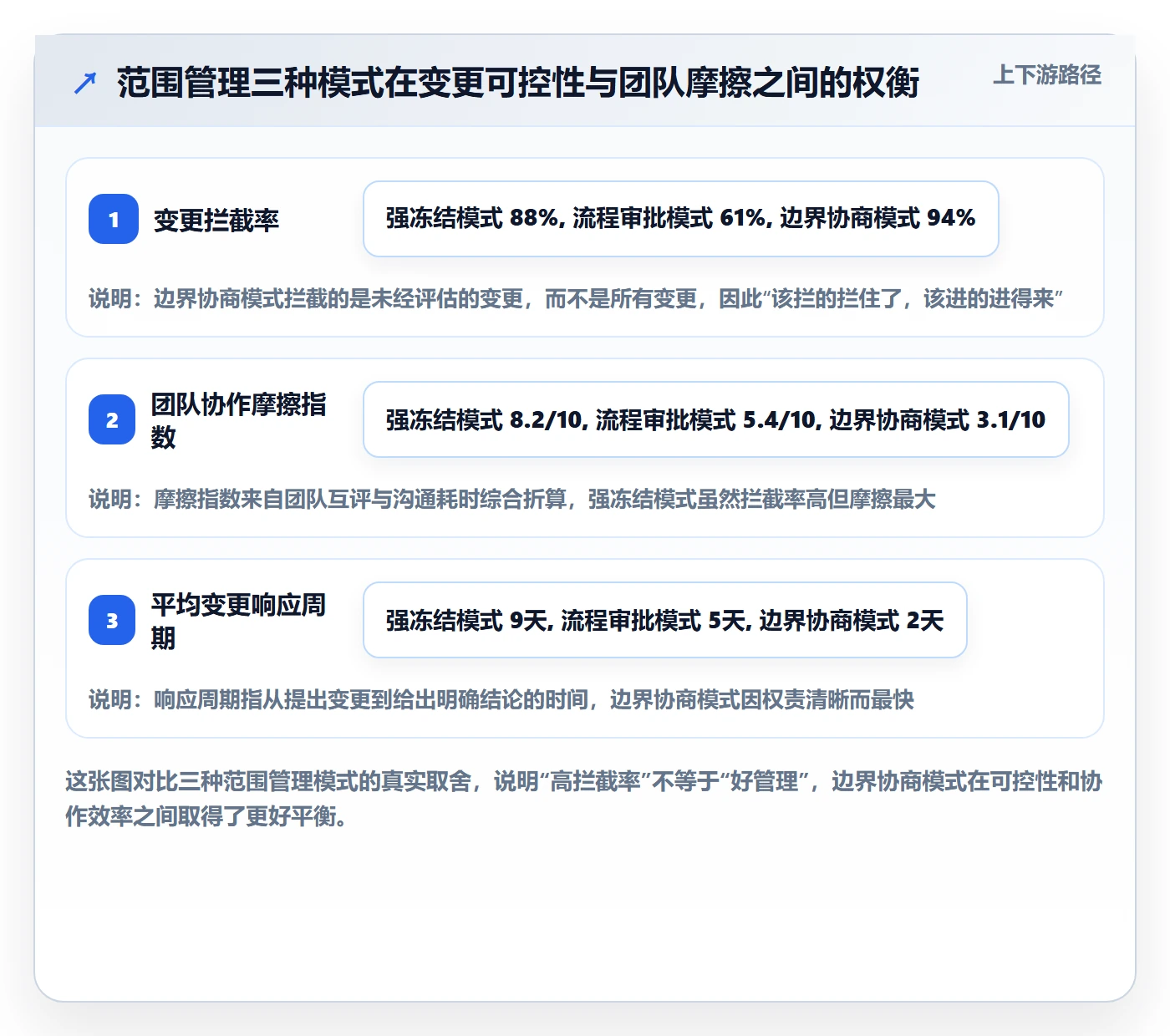The height and width of the screenshot is (1036, 1170).
Task: Select the note starting 说明：边界协商模式拦截的是
Action: (x=576, y=298)
